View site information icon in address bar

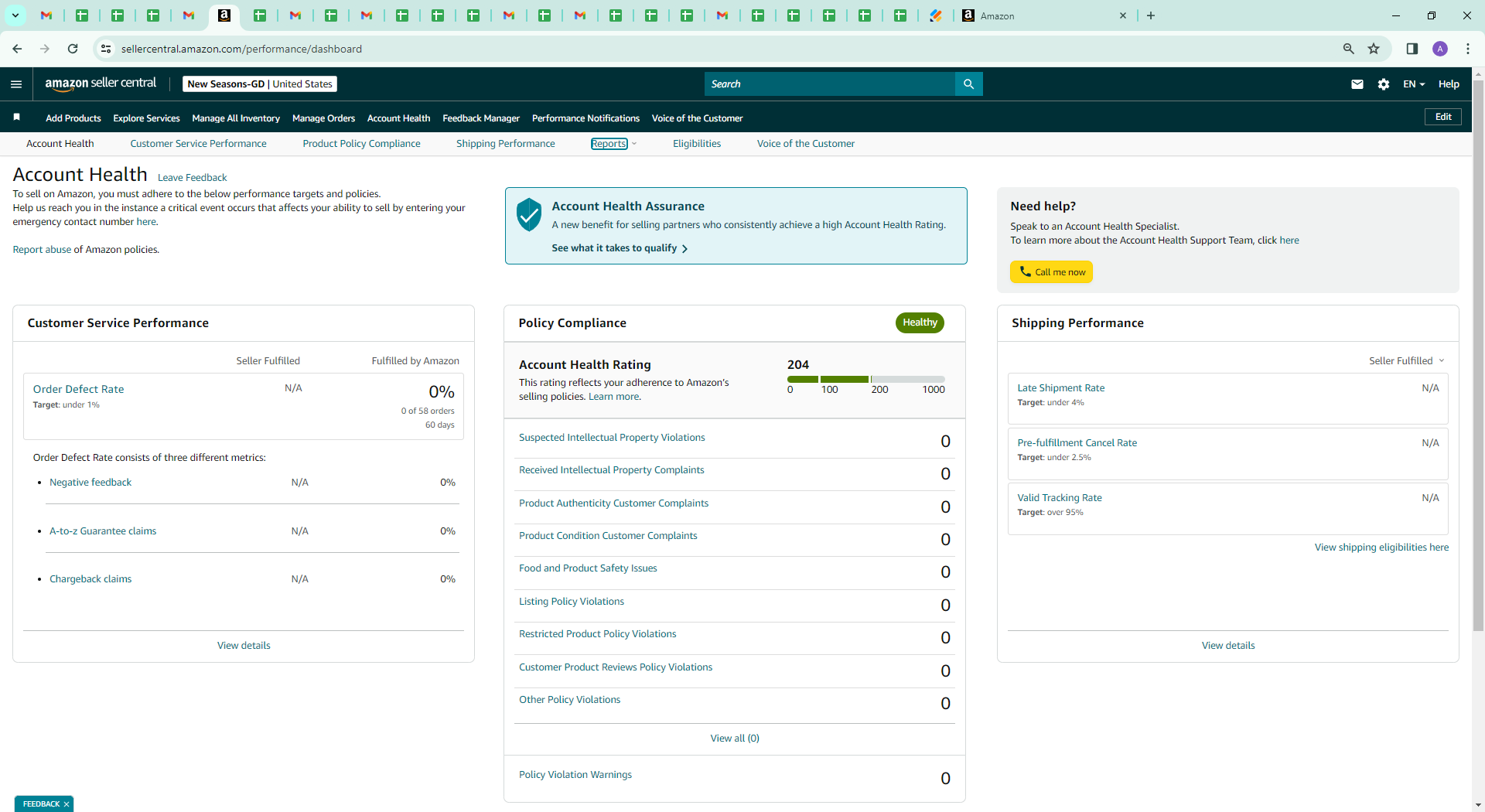point(106,49)
